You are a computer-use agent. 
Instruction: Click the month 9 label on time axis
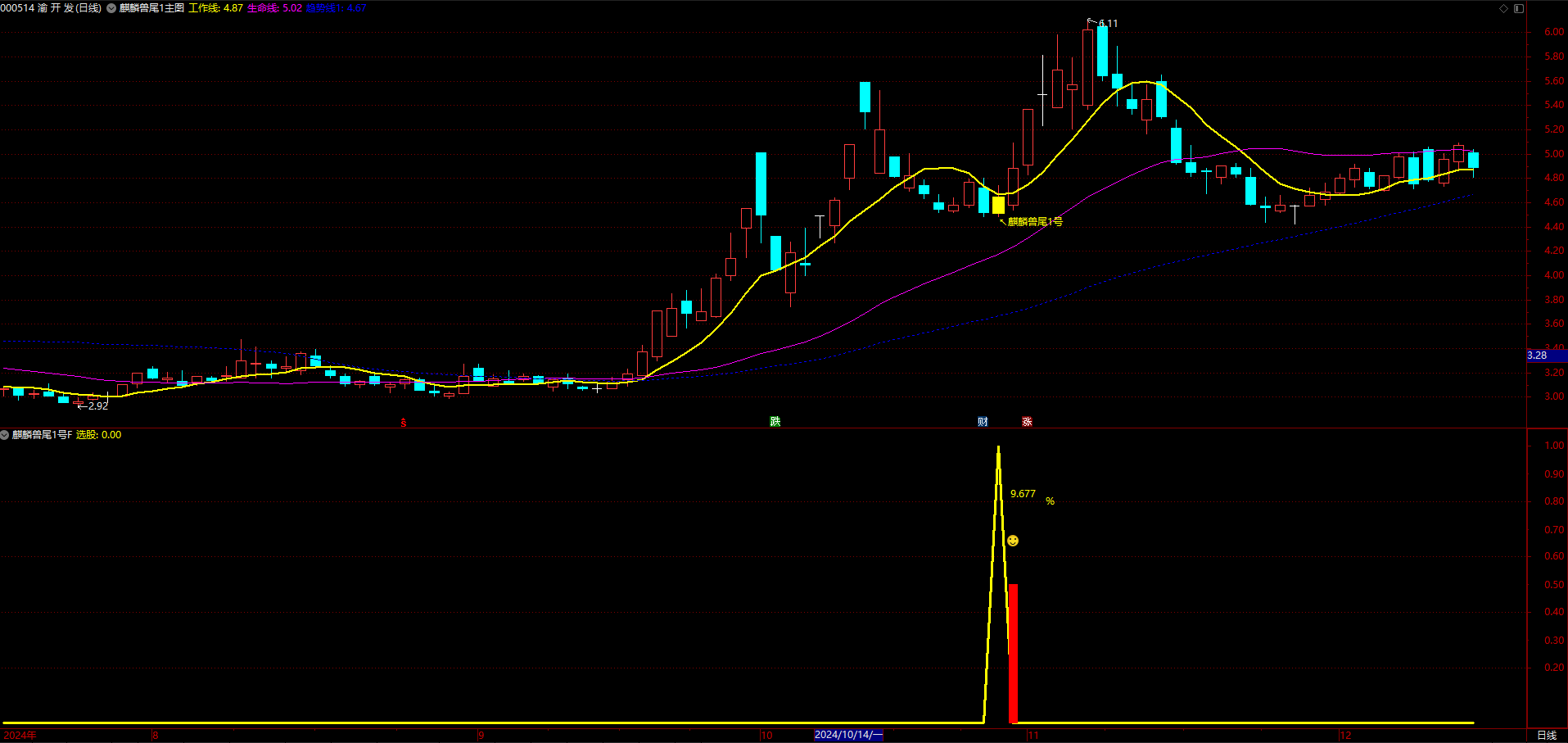coord(481,735)
